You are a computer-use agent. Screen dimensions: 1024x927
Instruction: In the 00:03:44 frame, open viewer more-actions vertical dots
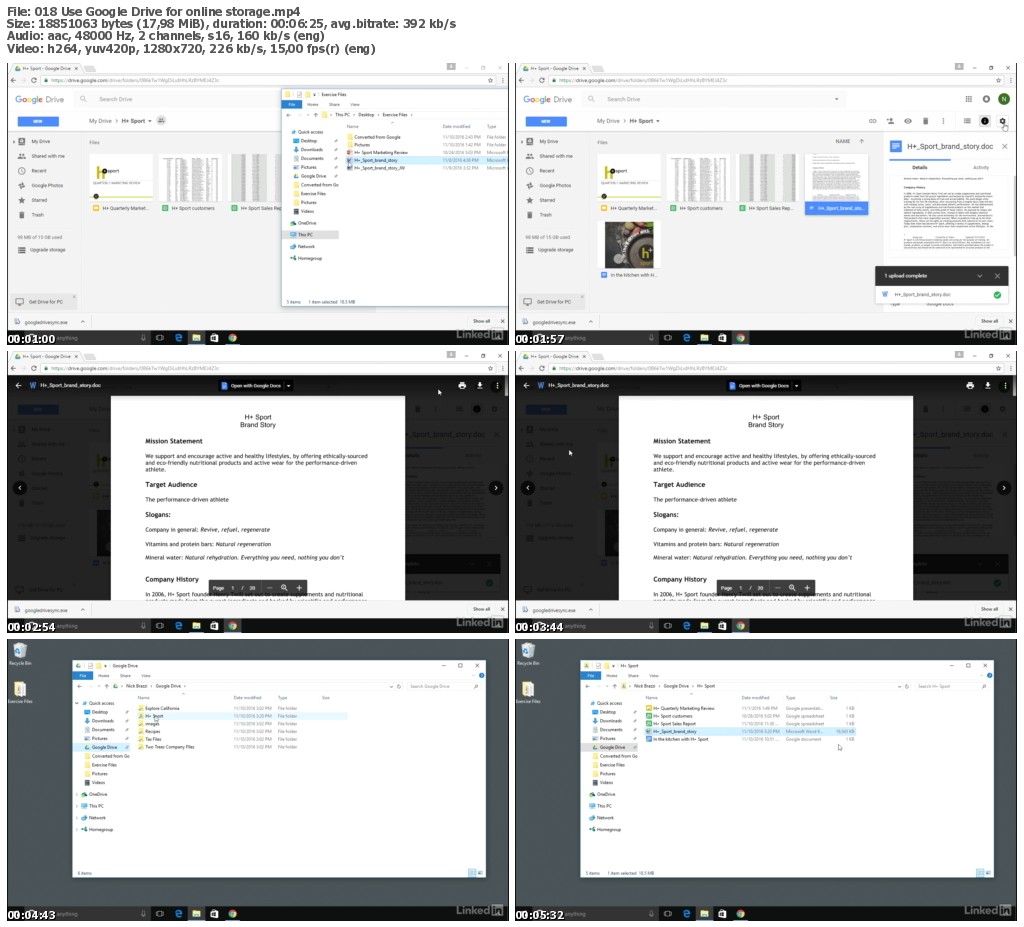1005,385
